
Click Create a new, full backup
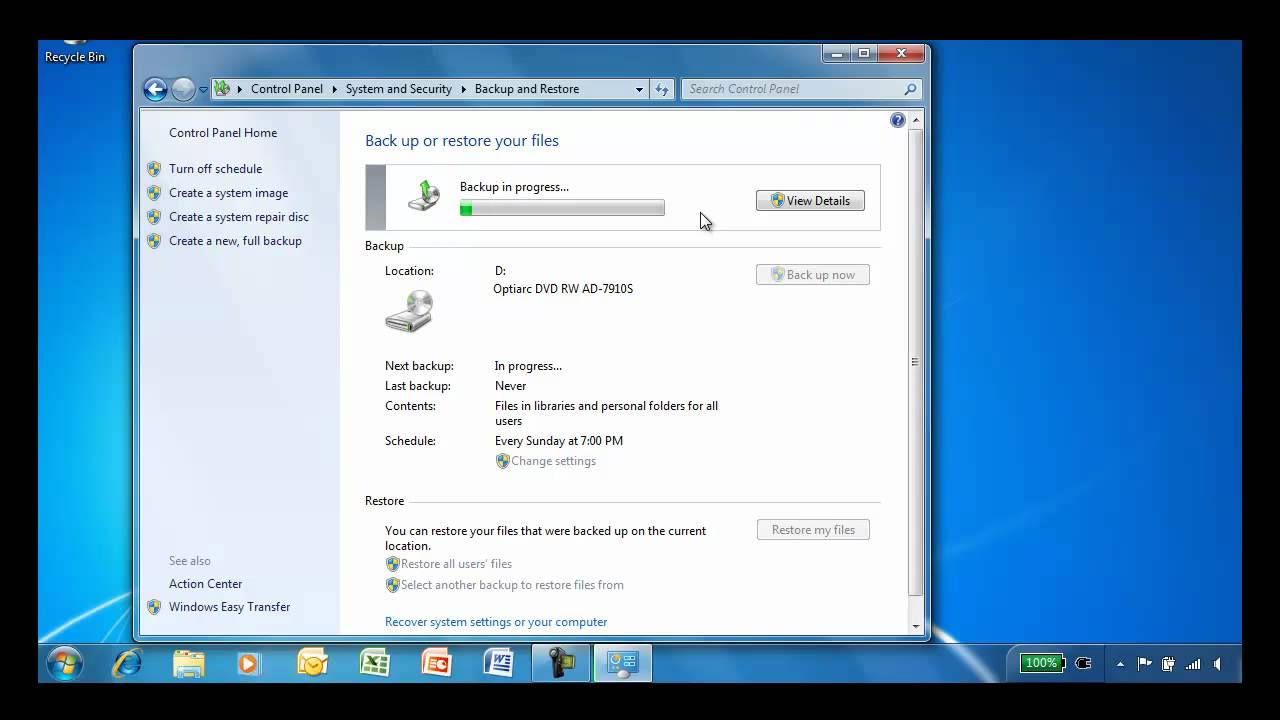coord(235,241)
